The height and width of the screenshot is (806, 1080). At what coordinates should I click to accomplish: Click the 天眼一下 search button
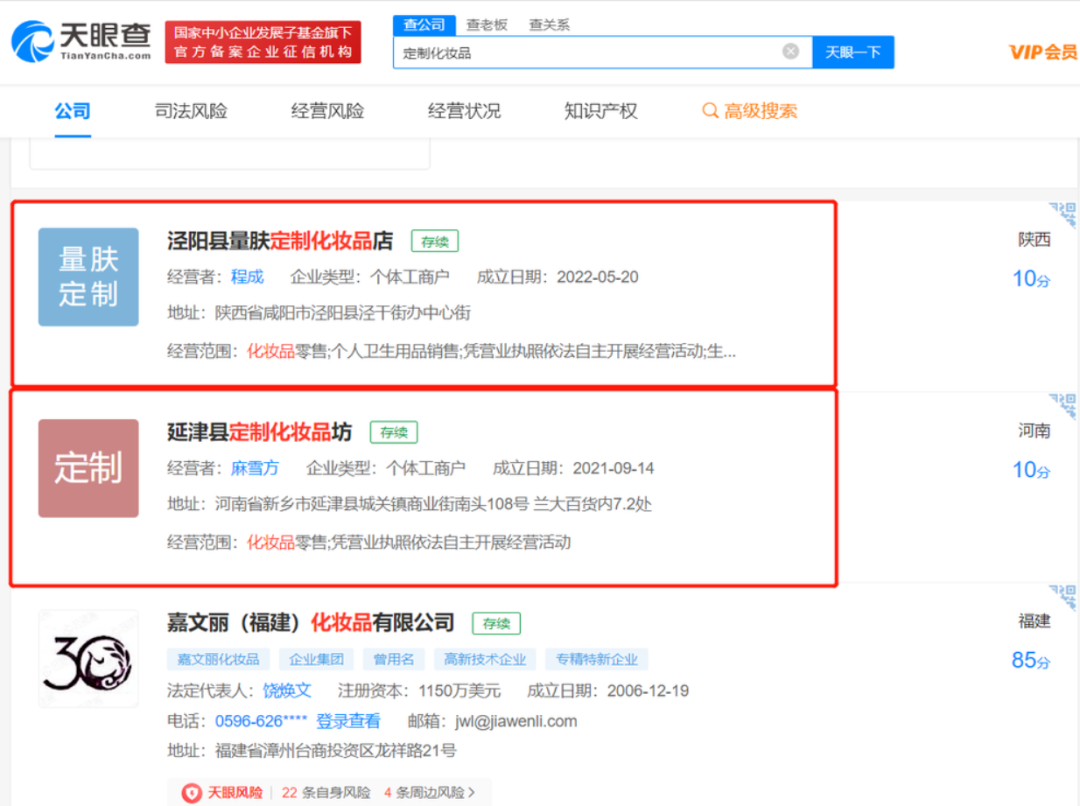[x=853, y=52]
